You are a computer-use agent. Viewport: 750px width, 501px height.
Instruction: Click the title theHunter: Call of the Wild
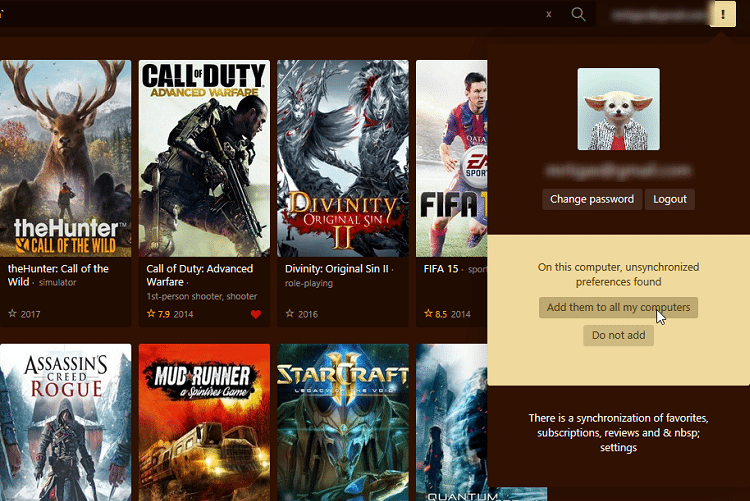point(58,275)
